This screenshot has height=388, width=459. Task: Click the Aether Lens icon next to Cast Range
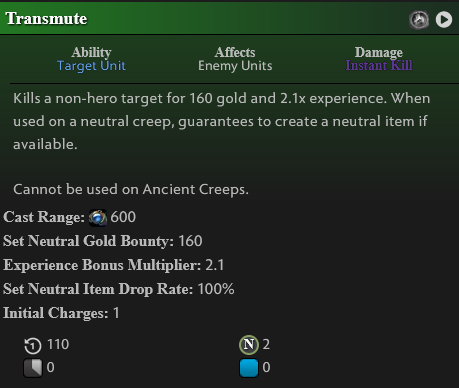click(x=98, y=218)
